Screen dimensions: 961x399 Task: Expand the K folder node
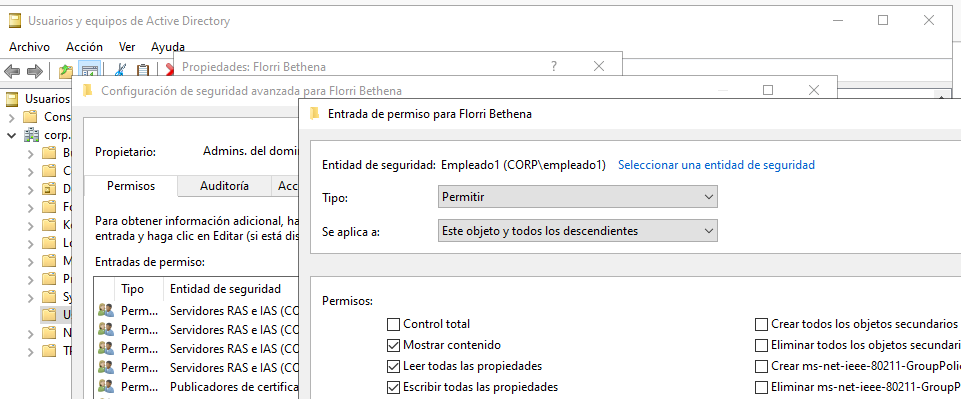(x=31, y=225)
